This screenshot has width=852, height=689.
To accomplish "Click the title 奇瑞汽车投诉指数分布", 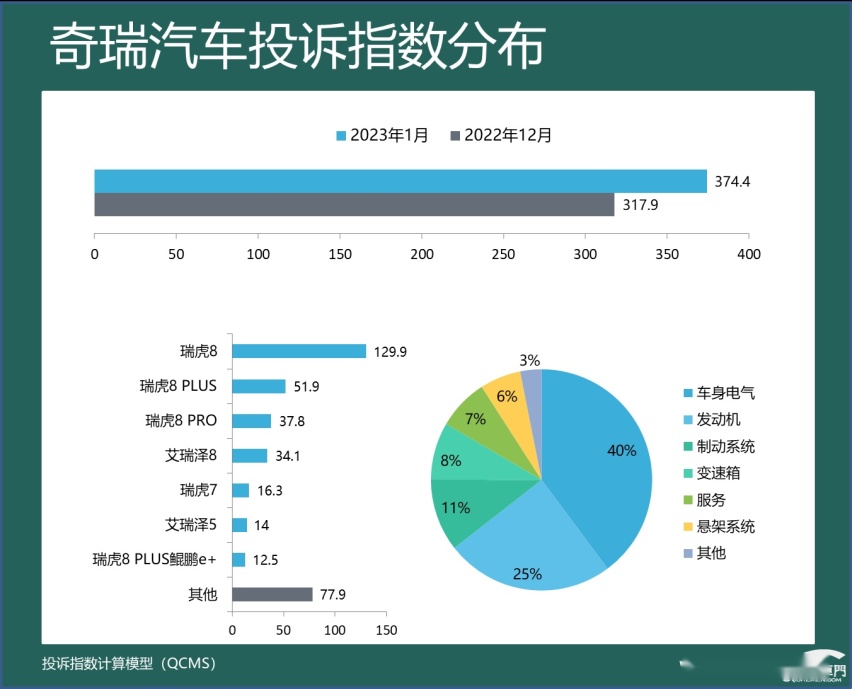I will coord(297,46).
